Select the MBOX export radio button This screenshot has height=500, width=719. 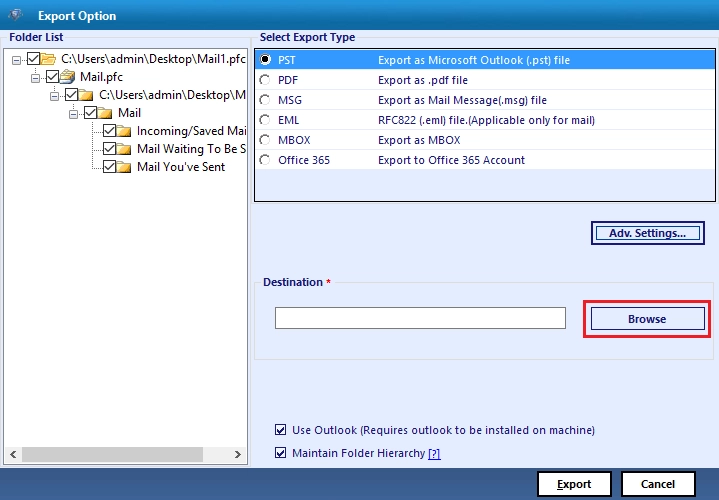(265, 140)
